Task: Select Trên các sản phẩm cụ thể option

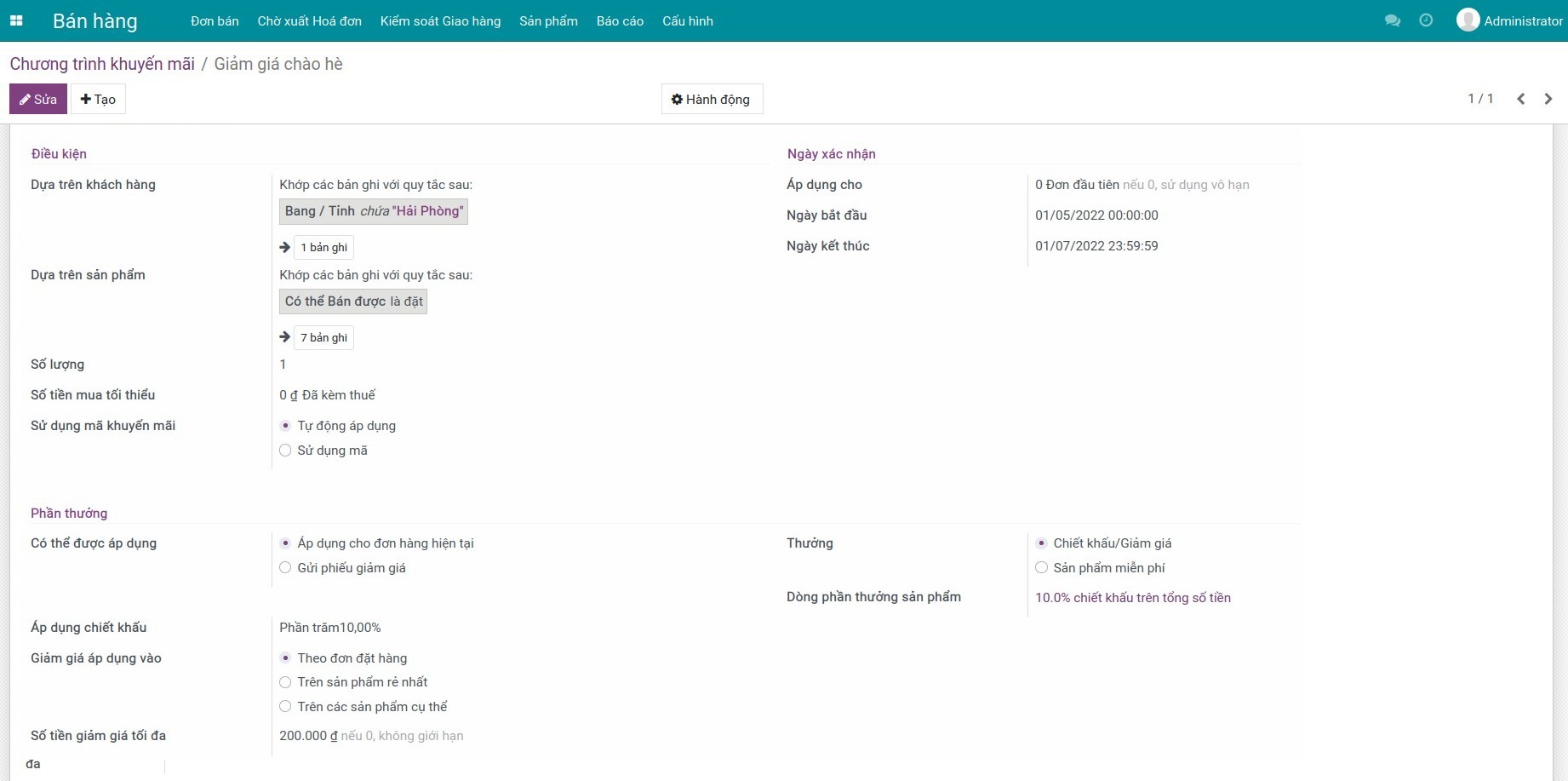Action: point(285,707)
